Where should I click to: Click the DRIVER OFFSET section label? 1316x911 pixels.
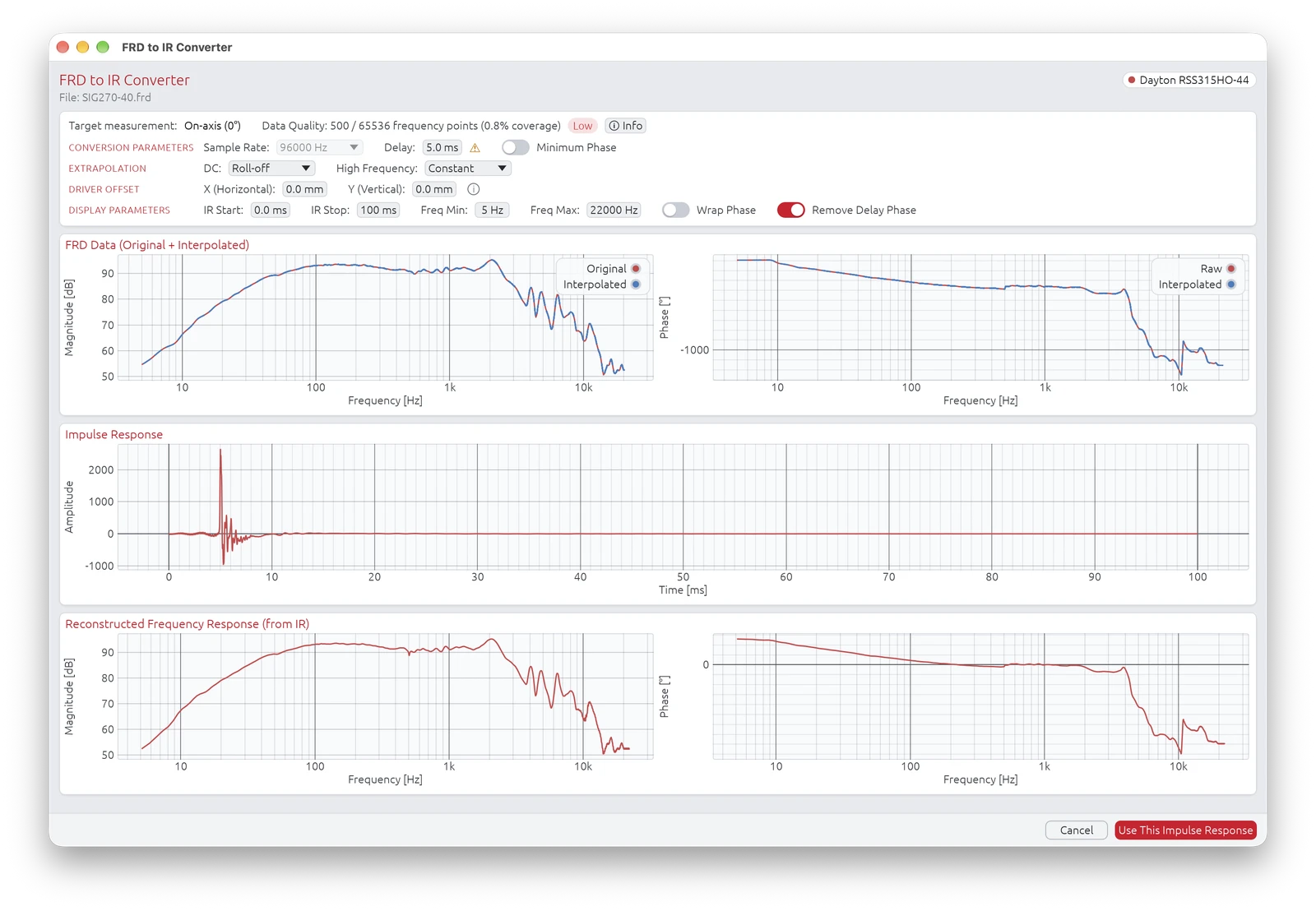[x=104, y=189]
